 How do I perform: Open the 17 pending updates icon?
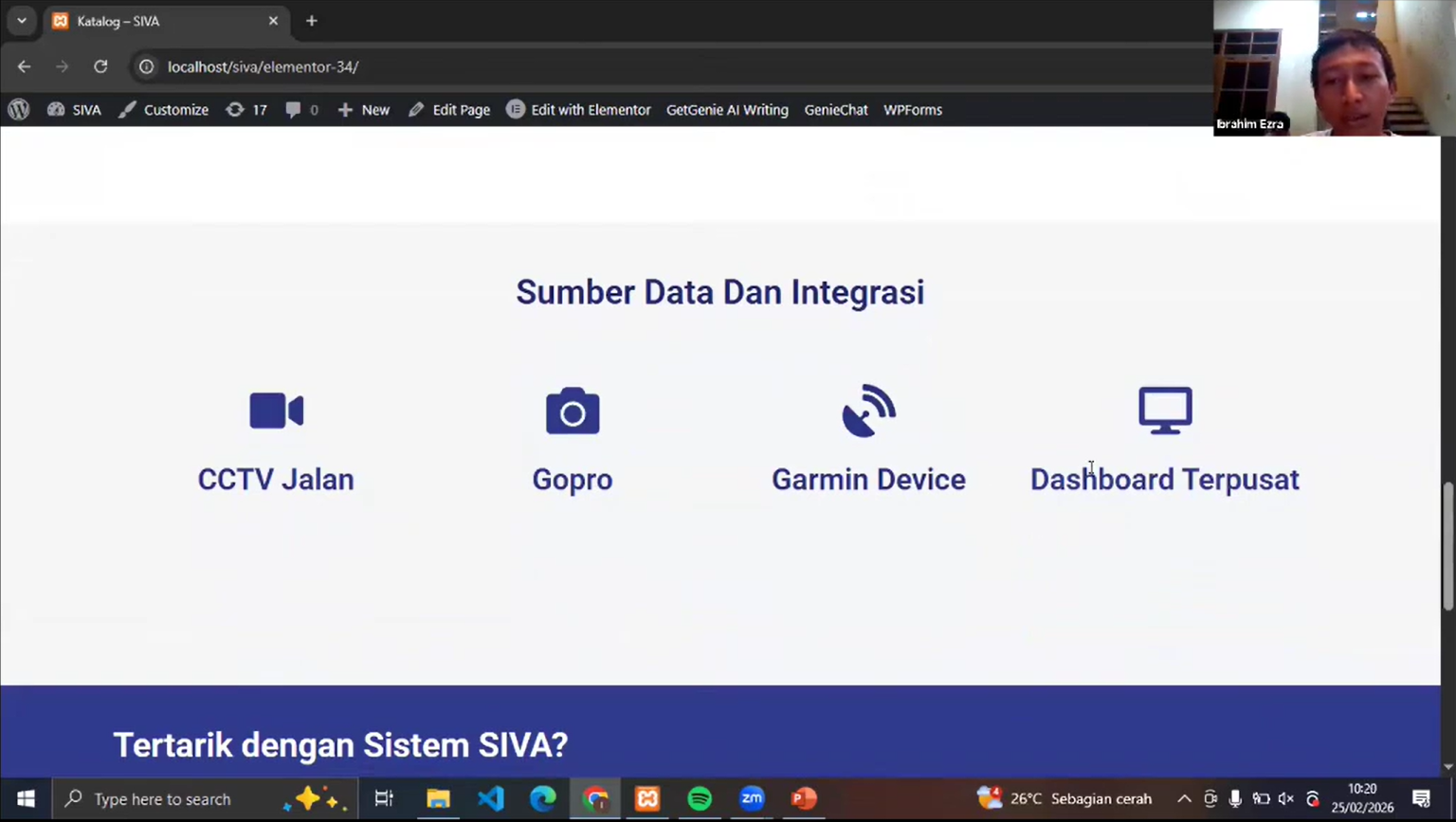pyautogui.click(x=246, y=110)
